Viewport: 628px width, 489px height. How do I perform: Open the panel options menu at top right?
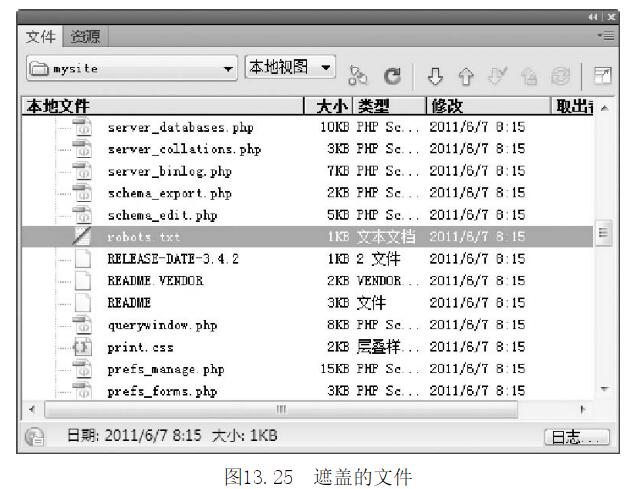pos(605,35)
